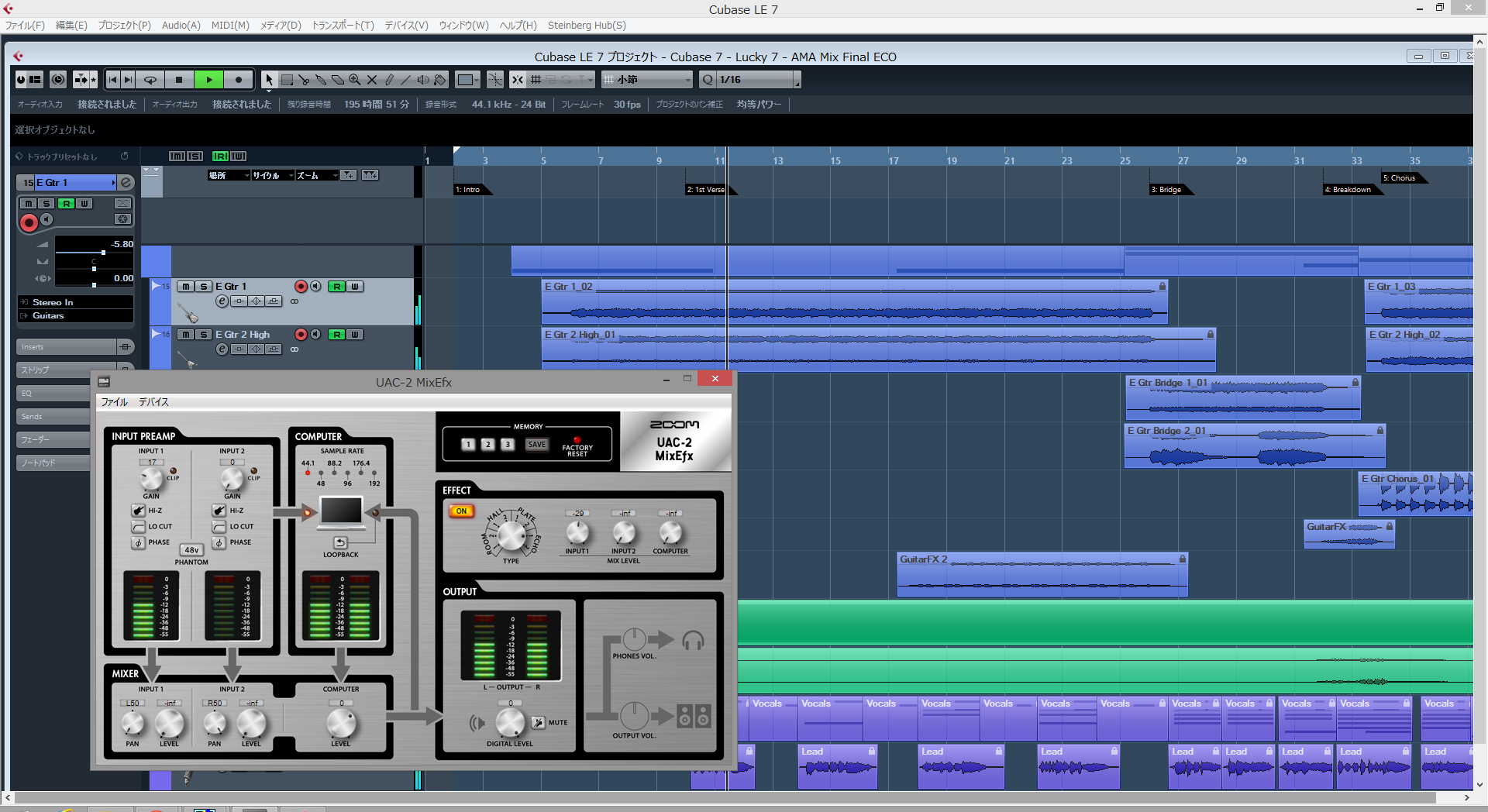Select the Draw pencil tool
Screen dimensions: 1488x812
389,80
